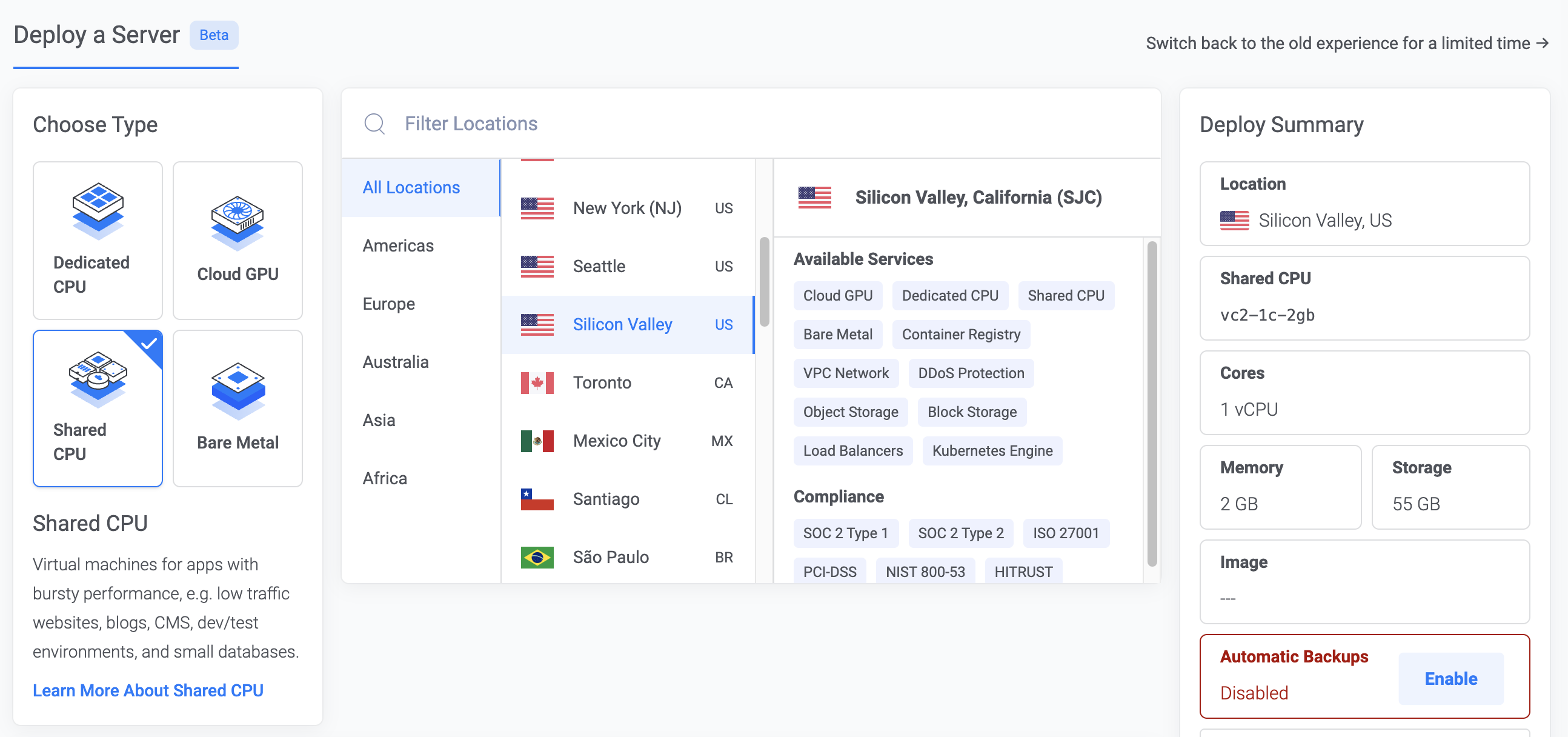Image resolution: width=1568 pixels, height=737 pixels.
Task: Click the location details panel scrollbar
Action: point(1152,403)
